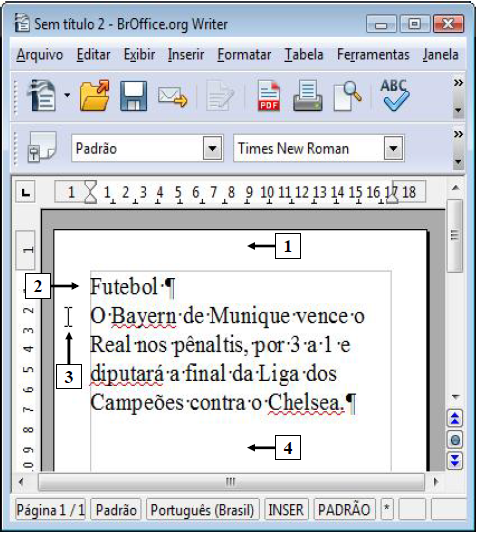Open the Tabela menu
Viewport: 477px width, 533px height.
pos(304,54)
